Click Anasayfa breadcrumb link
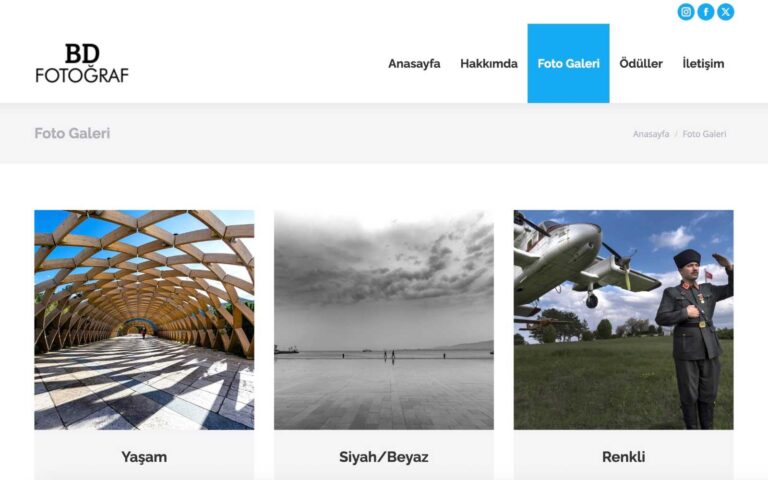Image resolution: width=768 pixels, height=480 pixels. click(651, 134)
